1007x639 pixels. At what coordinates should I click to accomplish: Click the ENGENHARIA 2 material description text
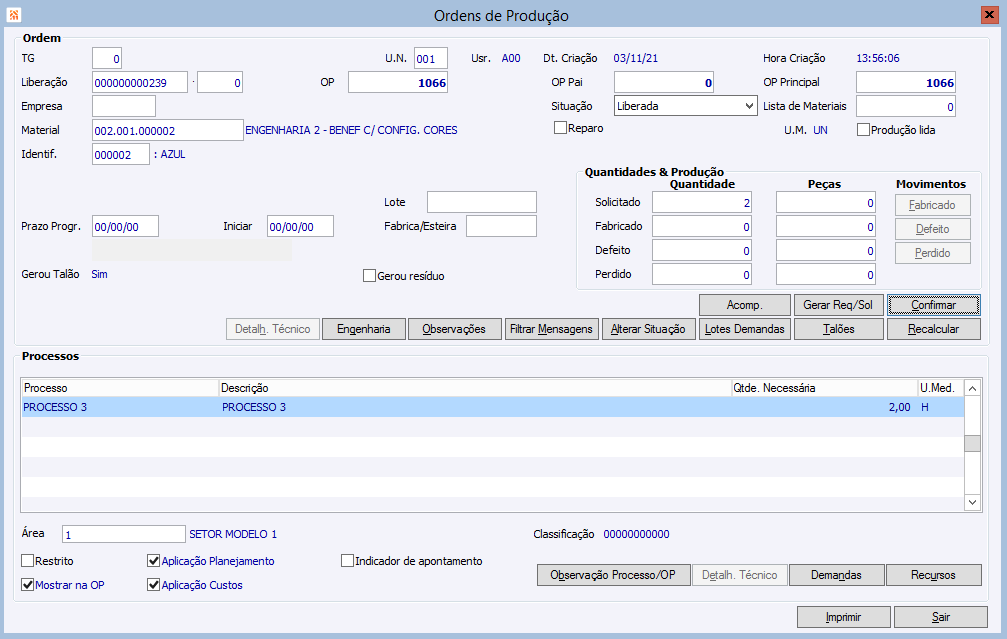point(351,130)
